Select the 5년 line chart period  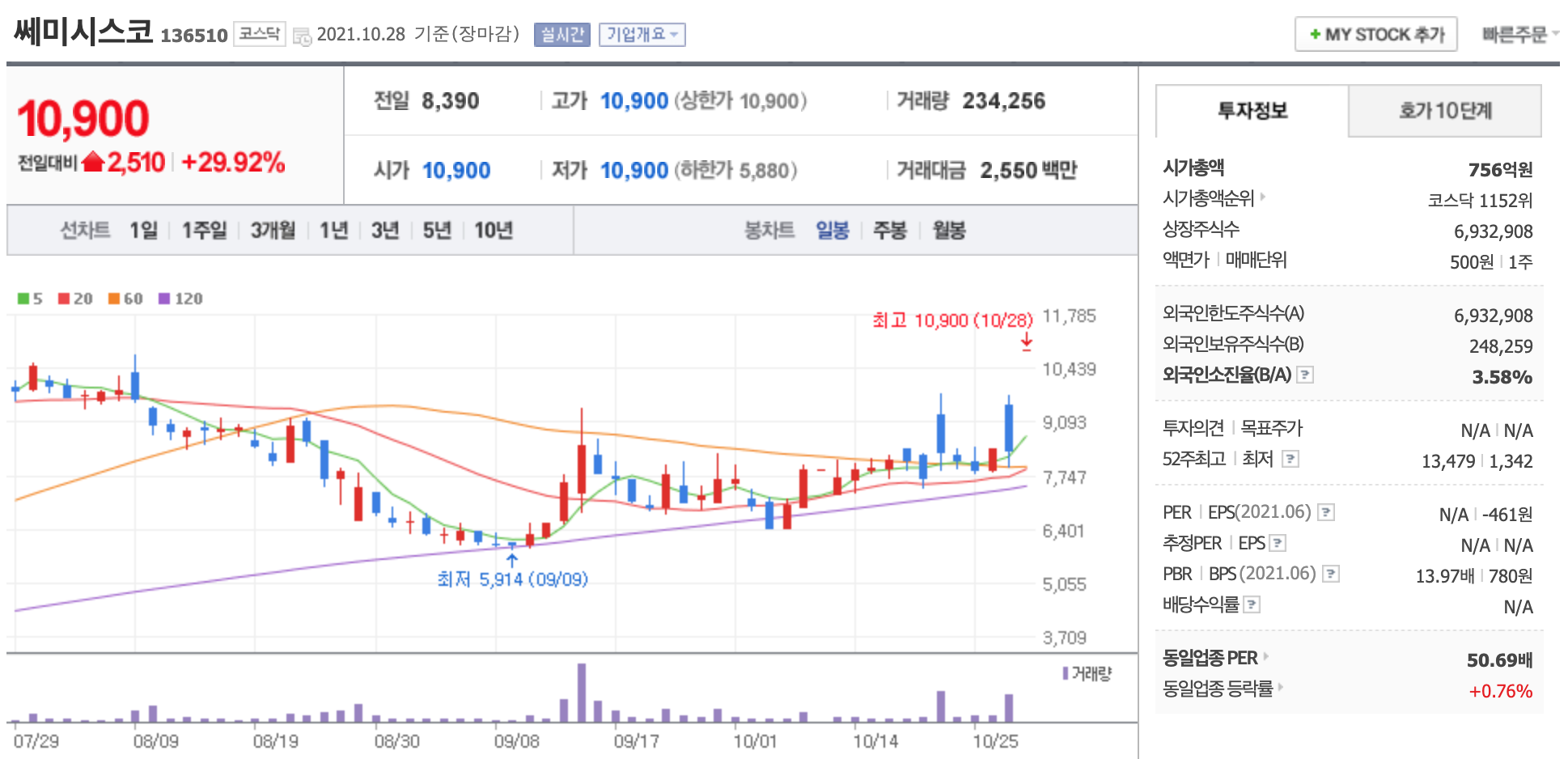[437, 231]
